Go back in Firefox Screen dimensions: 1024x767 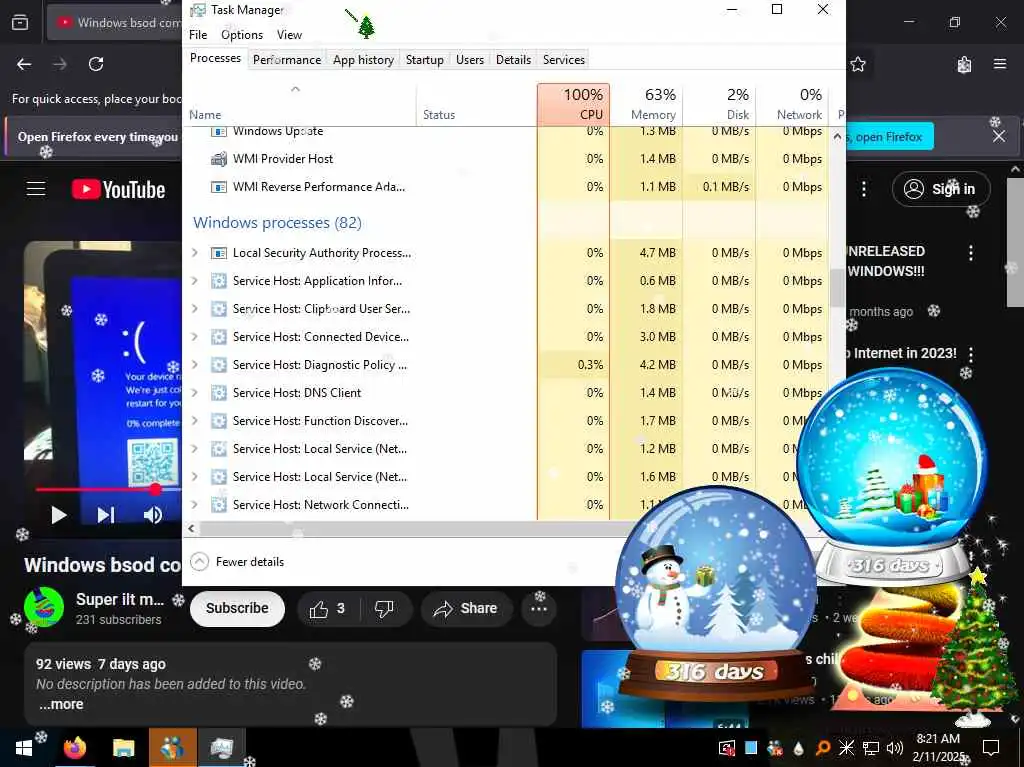24,64
